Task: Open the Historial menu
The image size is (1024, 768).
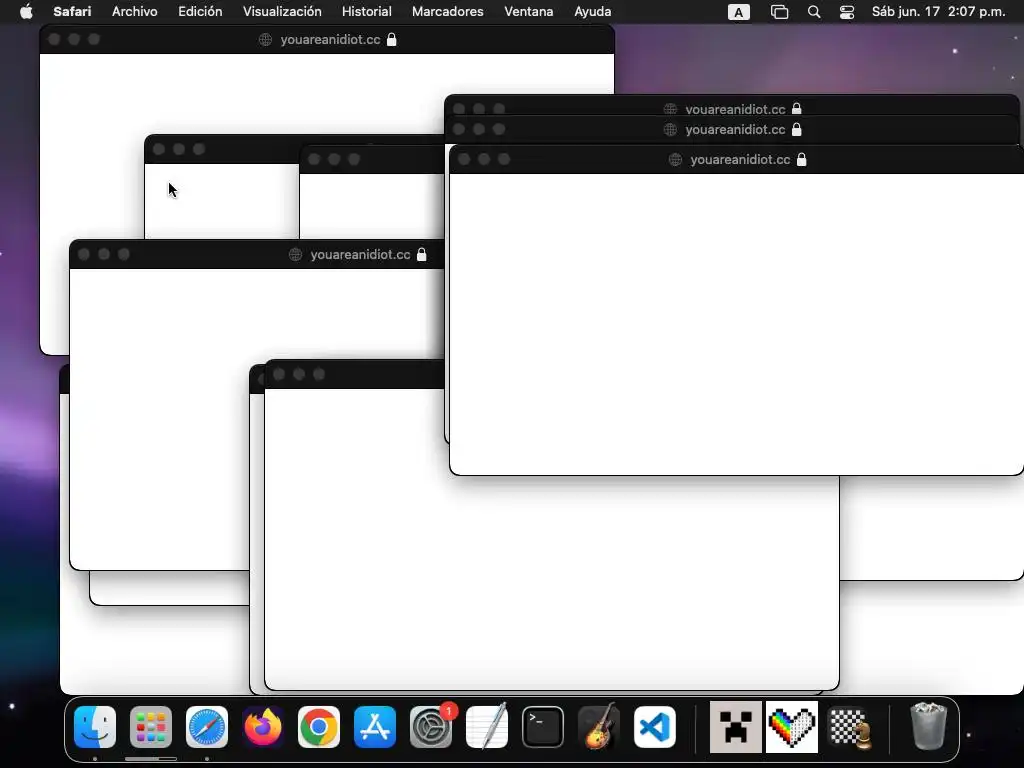Action: pos(366,12)
